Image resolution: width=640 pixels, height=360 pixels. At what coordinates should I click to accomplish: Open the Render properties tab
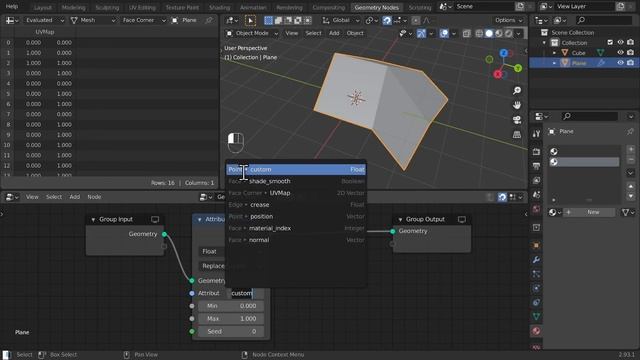tap(536, 152)
